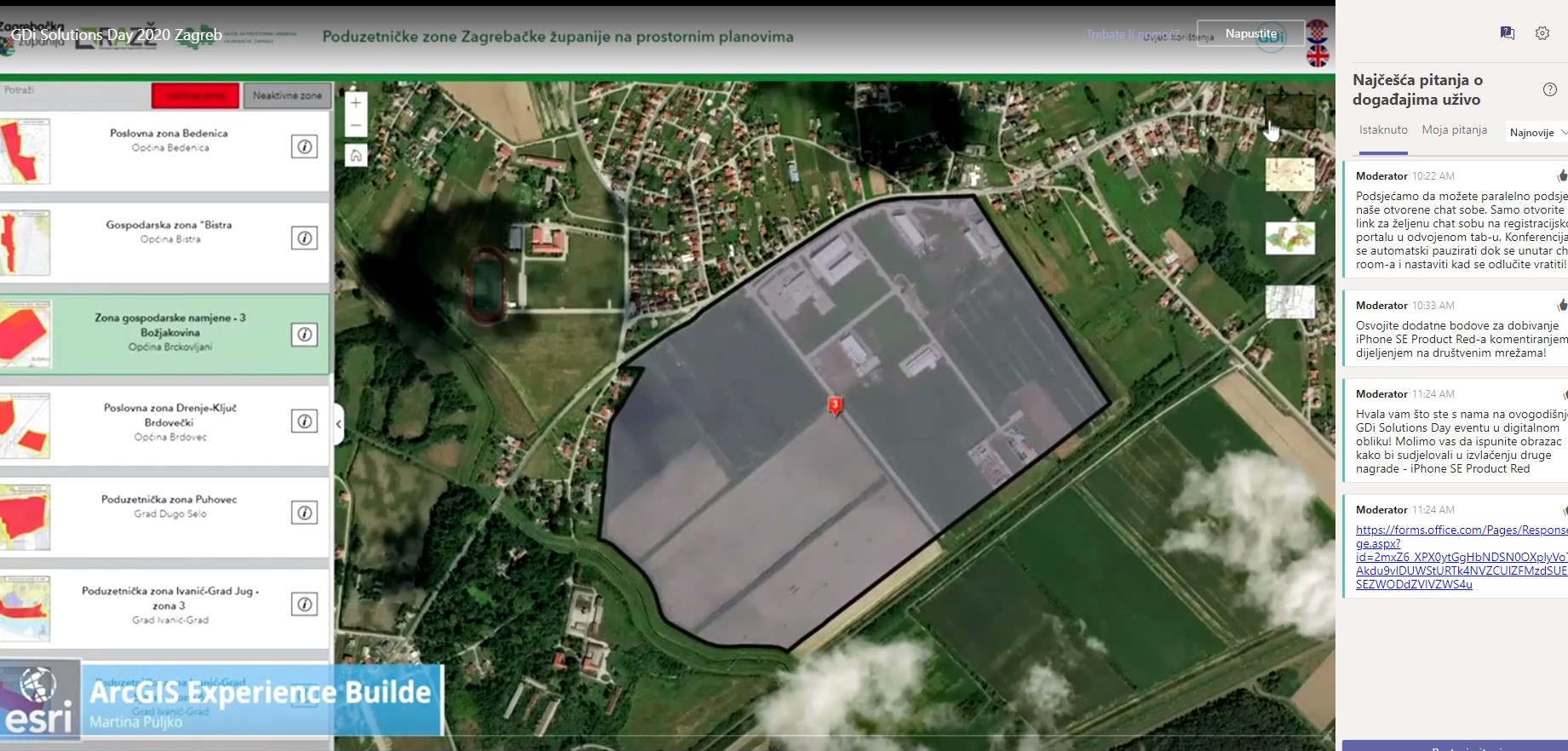Viewport: 1568px width, 751px height.
Task: Select the Poslovna zona Bedenica list title
Action: (x=169, y=134)
